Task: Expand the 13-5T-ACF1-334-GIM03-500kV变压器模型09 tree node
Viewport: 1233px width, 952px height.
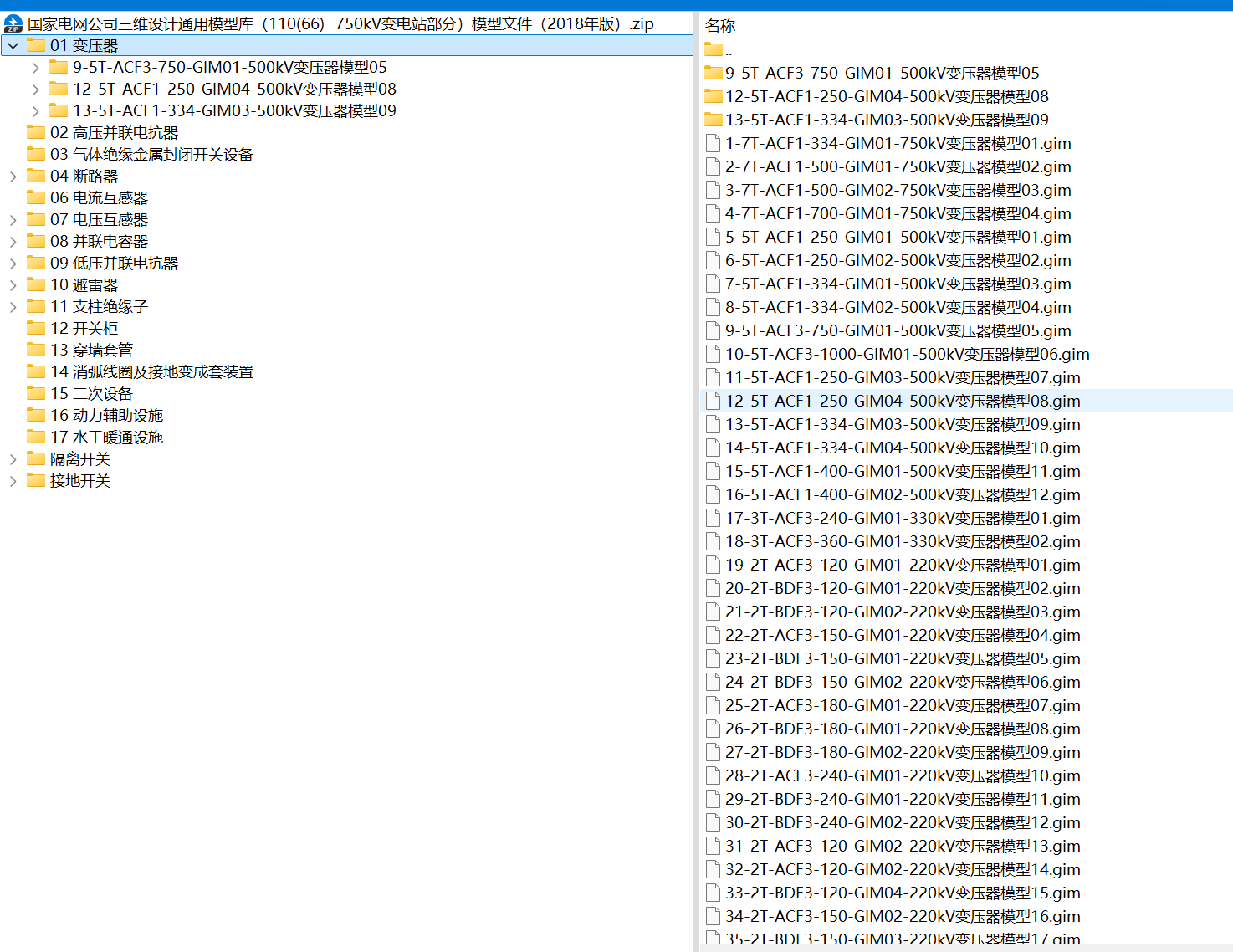Action: [35, 110]
